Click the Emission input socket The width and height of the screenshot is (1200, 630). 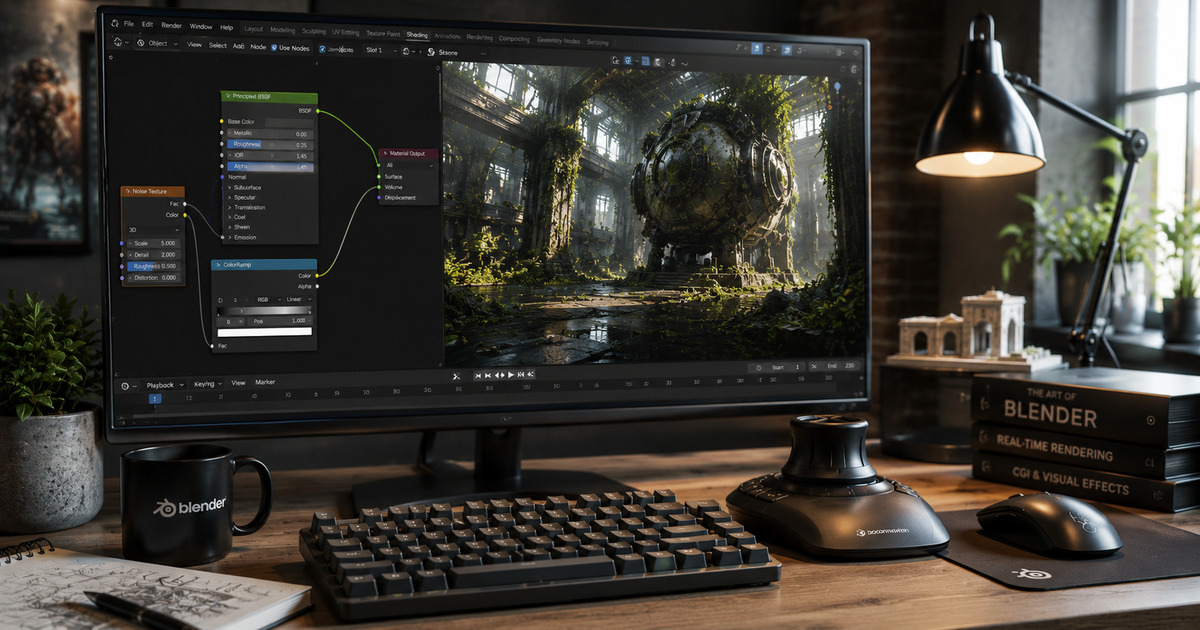point(222,237)
